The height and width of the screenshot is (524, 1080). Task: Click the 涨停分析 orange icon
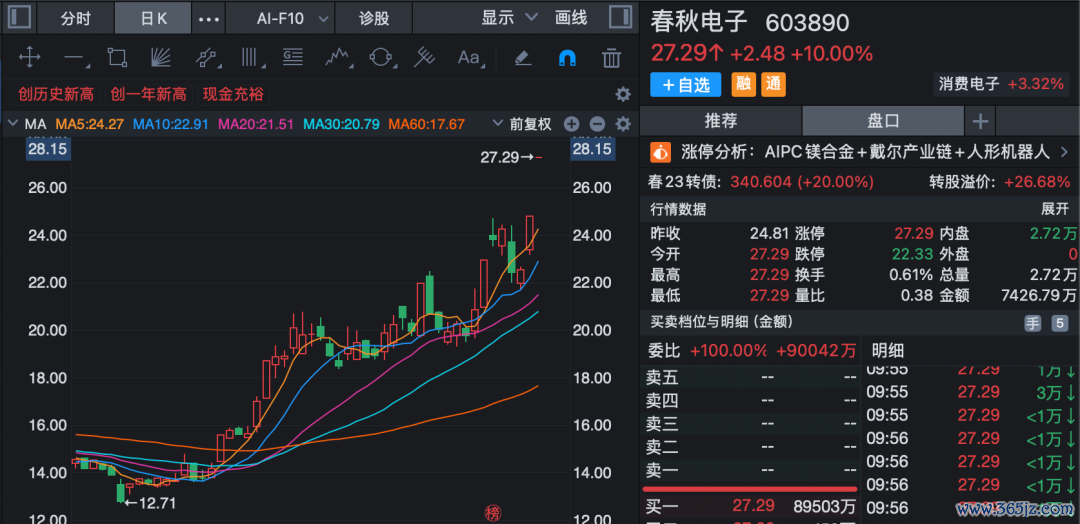661,152
